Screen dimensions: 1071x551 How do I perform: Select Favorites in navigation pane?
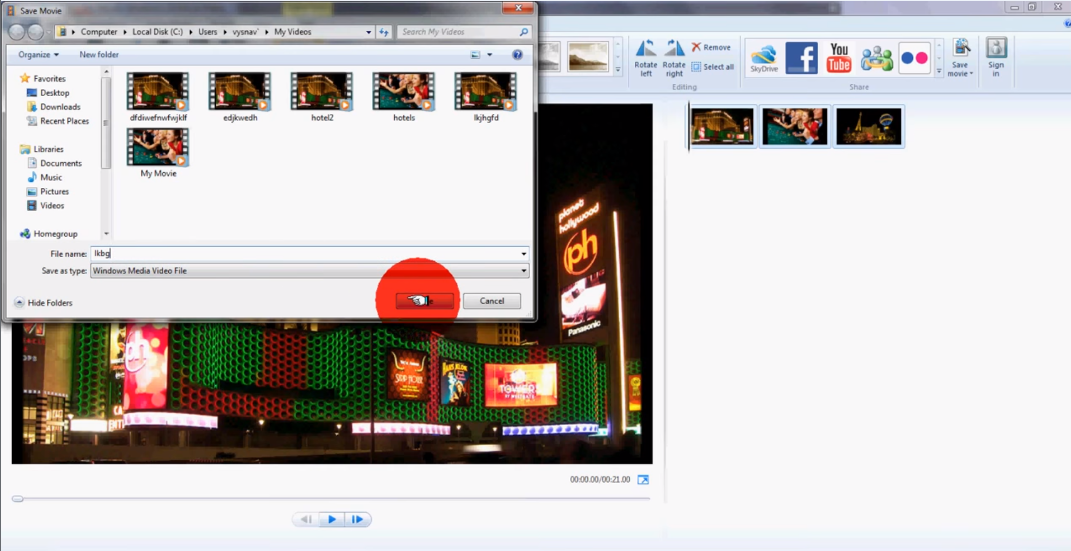[49, 79]
